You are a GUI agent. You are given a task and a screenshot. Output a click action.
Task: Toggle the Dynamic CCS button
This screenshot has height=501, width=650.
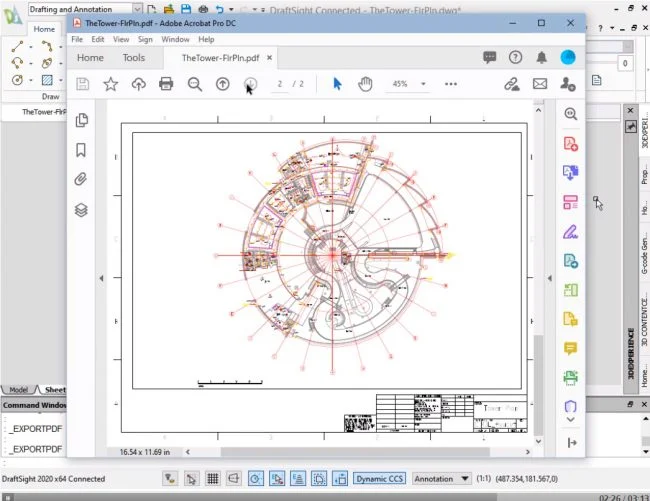pos(380,479)
